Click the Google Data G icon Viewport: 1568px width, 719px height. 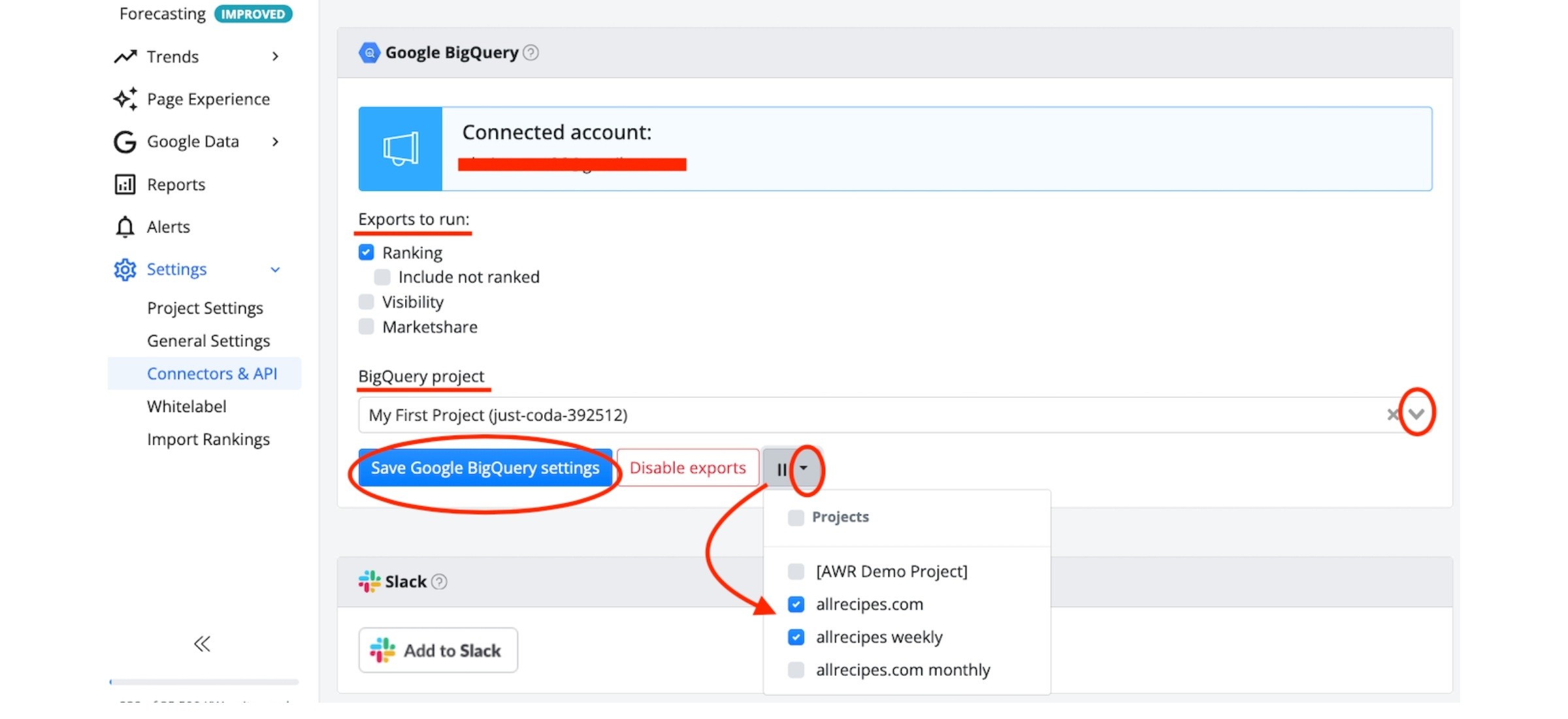click(125, 142)
